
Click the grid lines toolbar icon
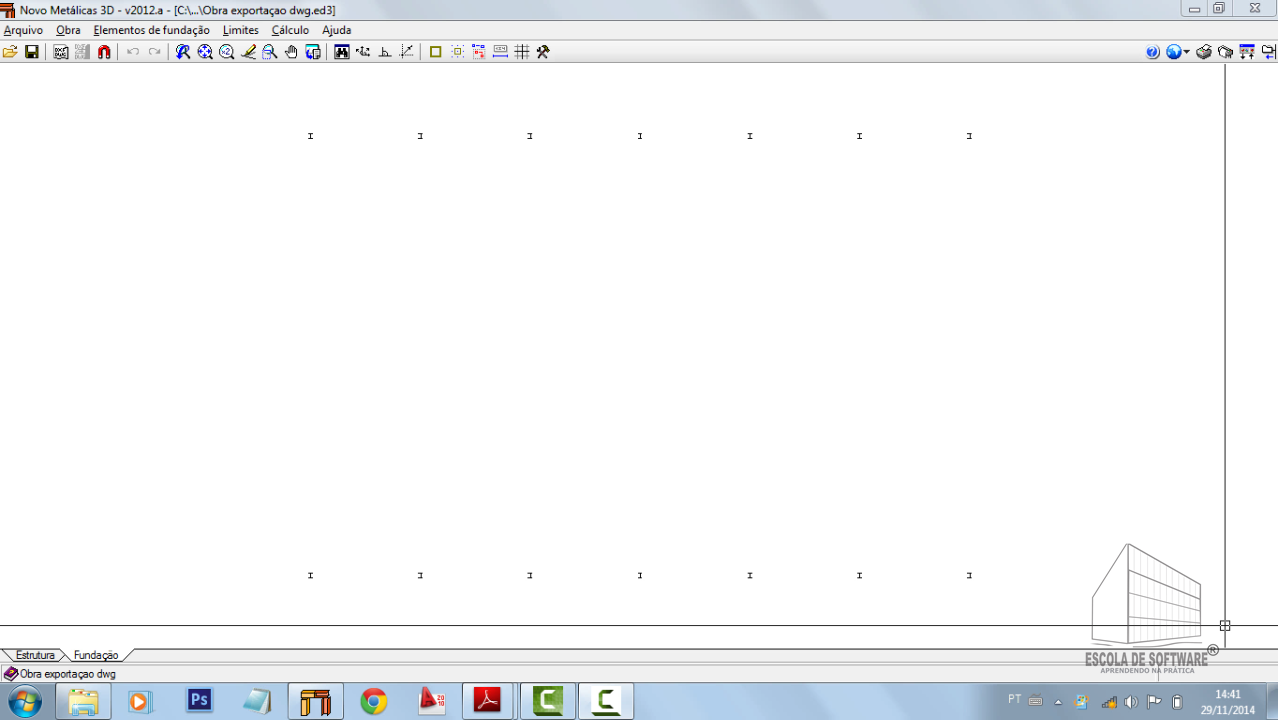point(522,52)
